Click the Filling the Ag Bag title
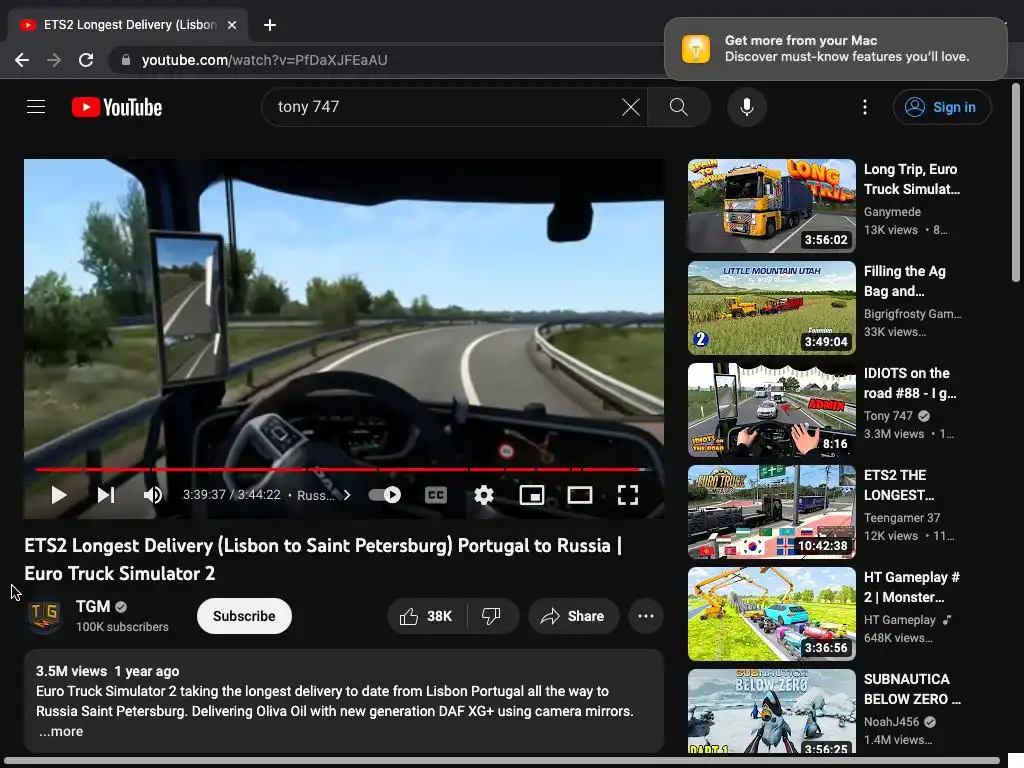 tap(904, 281)
